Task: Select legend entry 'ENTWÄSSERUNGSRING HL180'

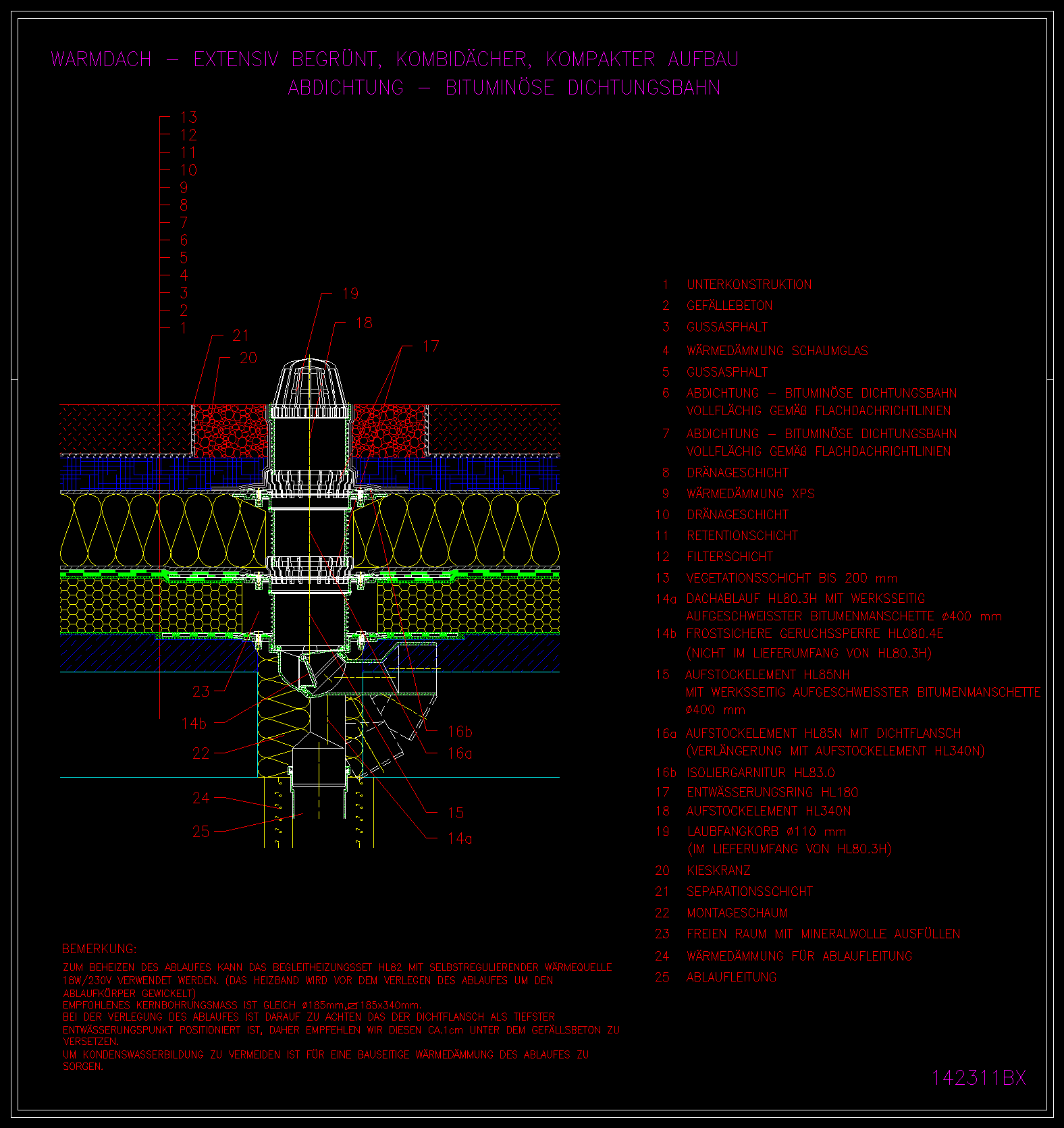Action: (x=772, y=793)
